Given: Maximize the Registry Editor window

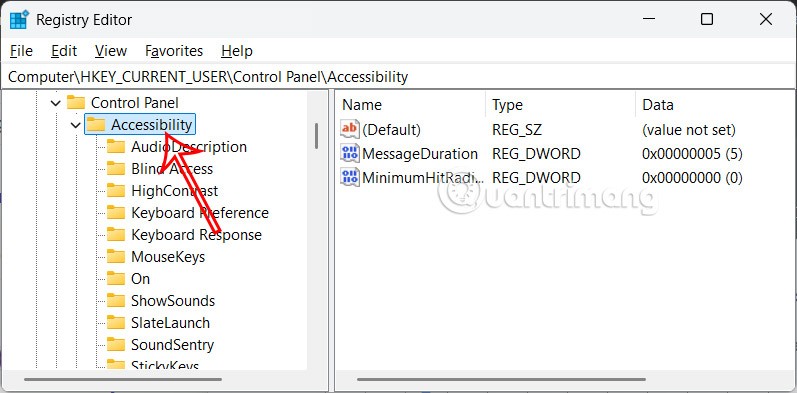Looking at the screenshot, I should click(x=707, y=19).
